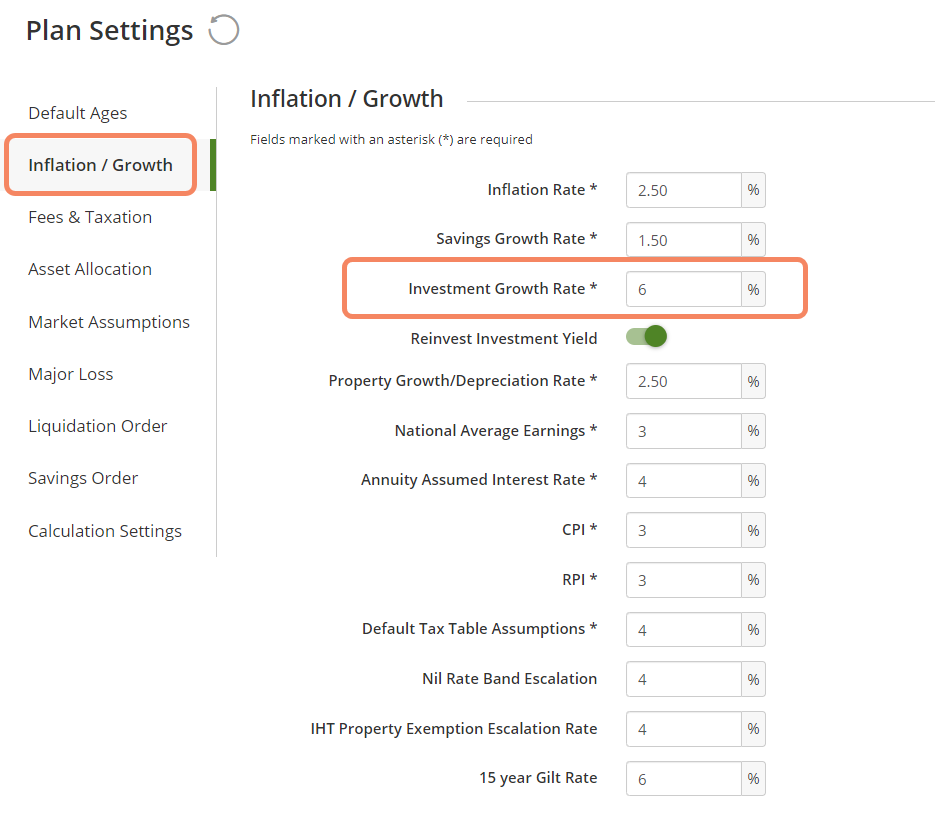The image size is (935, 827).
Task: Edit the Nil Rate Band Escalation field
Action: pyautogui.click(x=683, y=679)
